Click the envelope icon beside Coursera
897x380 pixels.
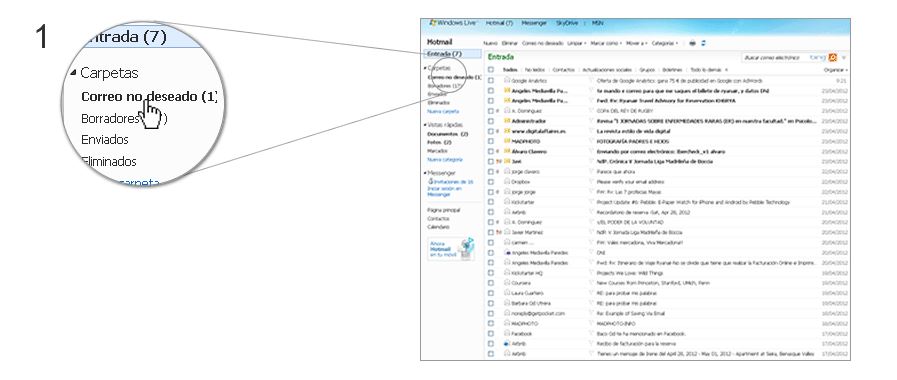(x=507, y=283)
